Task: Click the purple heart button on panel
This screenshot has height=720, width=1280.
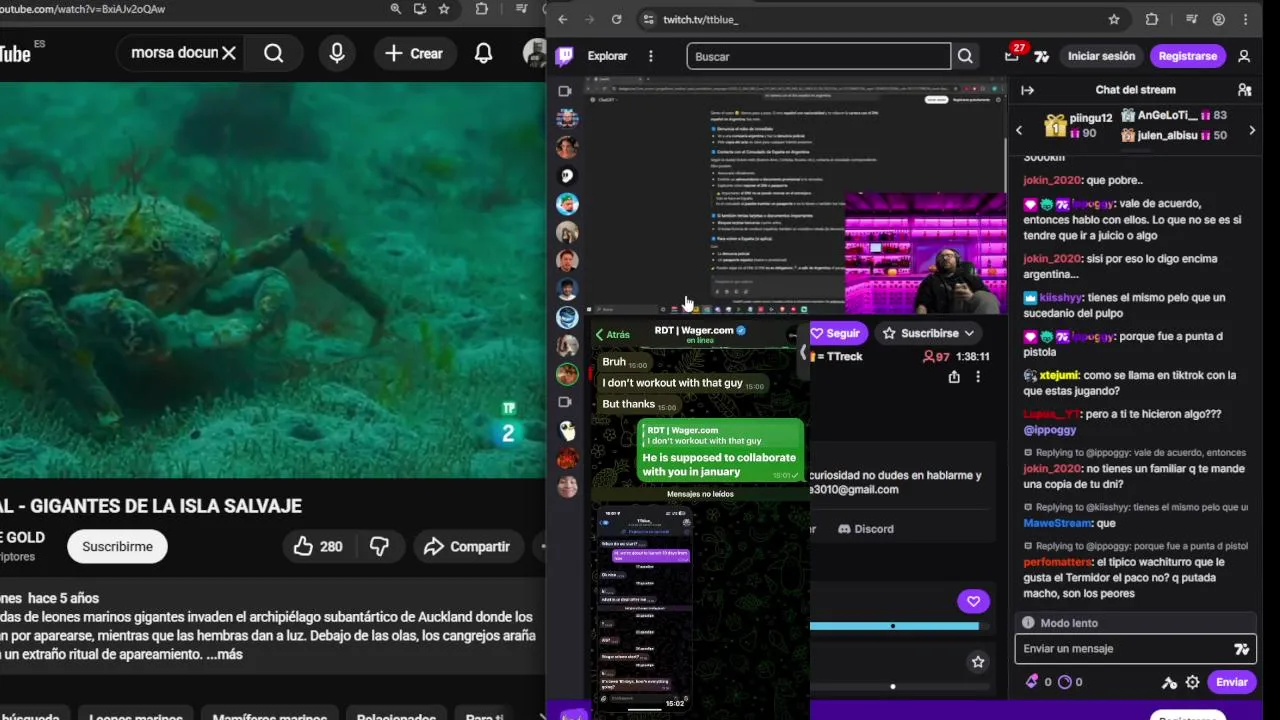Action: point(973,601)
